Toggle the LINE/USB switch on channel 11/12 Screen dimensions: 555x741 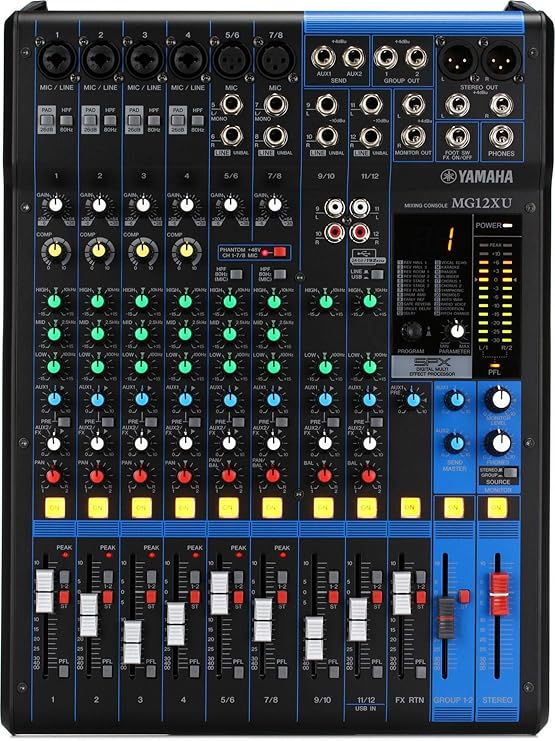(377, 274)
